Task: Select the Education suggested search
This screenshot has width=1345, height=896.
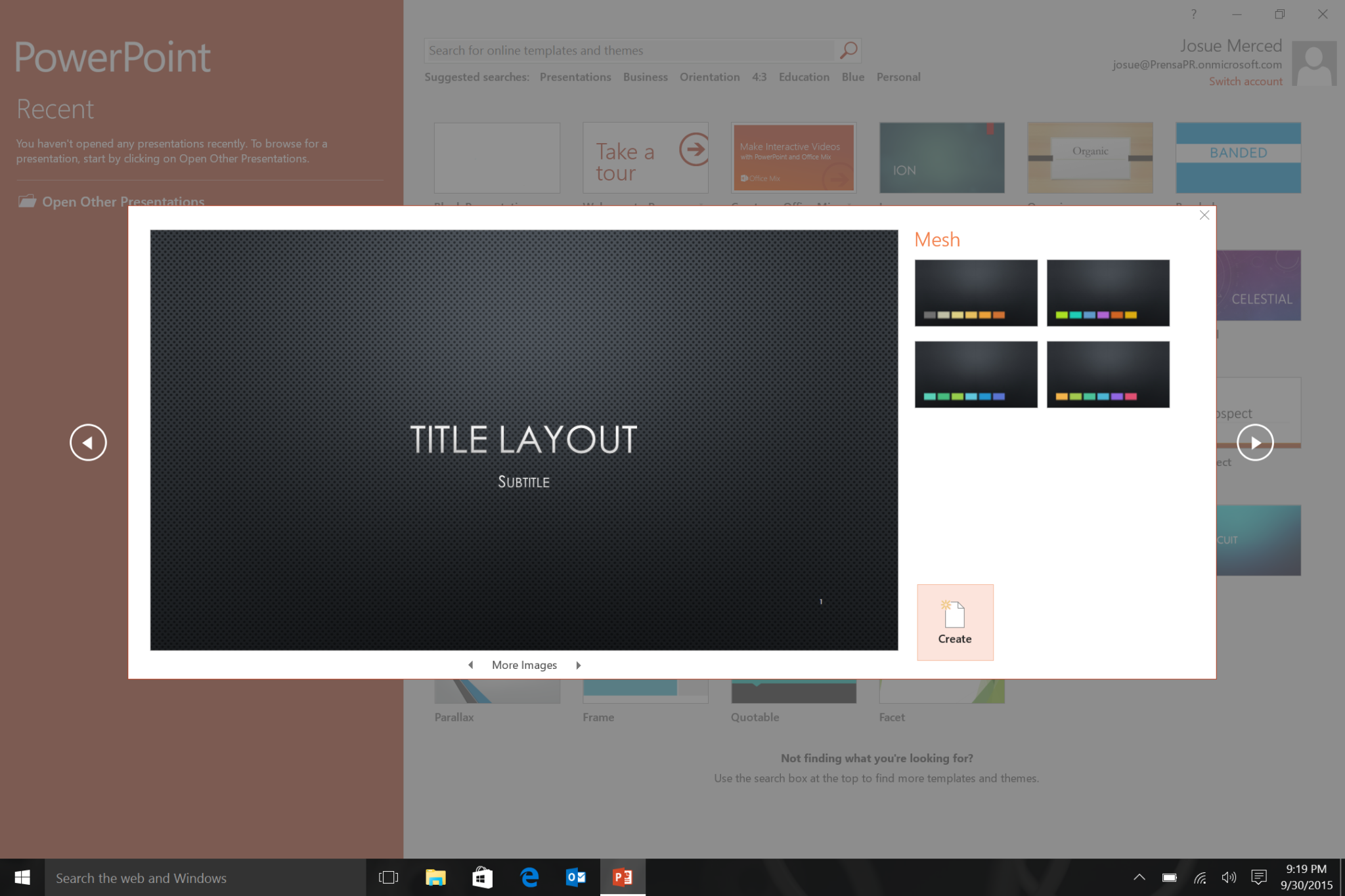Action: 804,77
